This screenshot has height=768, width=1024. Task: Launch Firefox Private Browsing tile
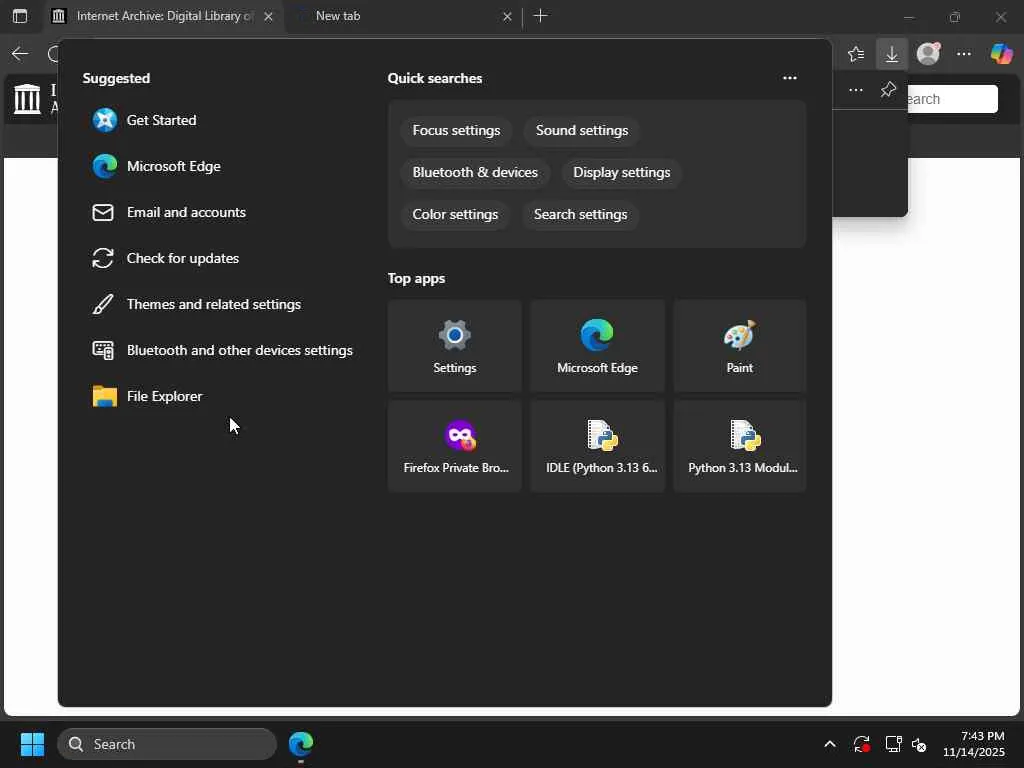(x=455, y=446)
